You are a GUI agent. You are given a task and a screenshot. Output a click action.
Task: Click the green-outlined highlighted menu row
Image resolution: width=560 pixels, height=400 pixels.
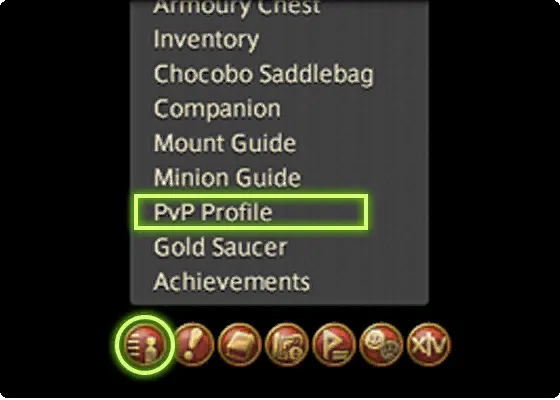tap(251, 212)
